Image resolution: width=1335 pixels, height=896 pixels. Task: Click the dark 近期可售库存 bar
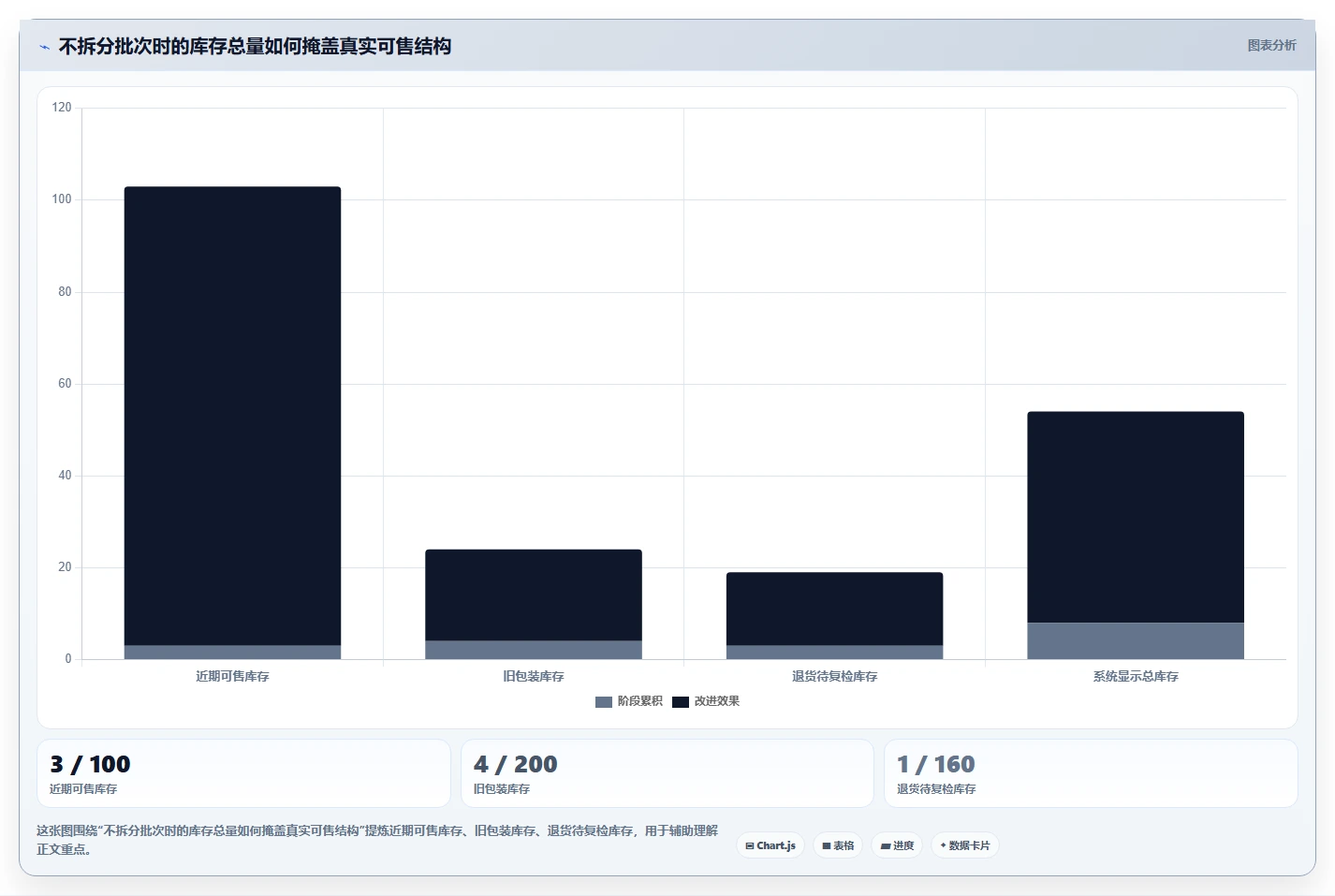click(x=232, y=416)
